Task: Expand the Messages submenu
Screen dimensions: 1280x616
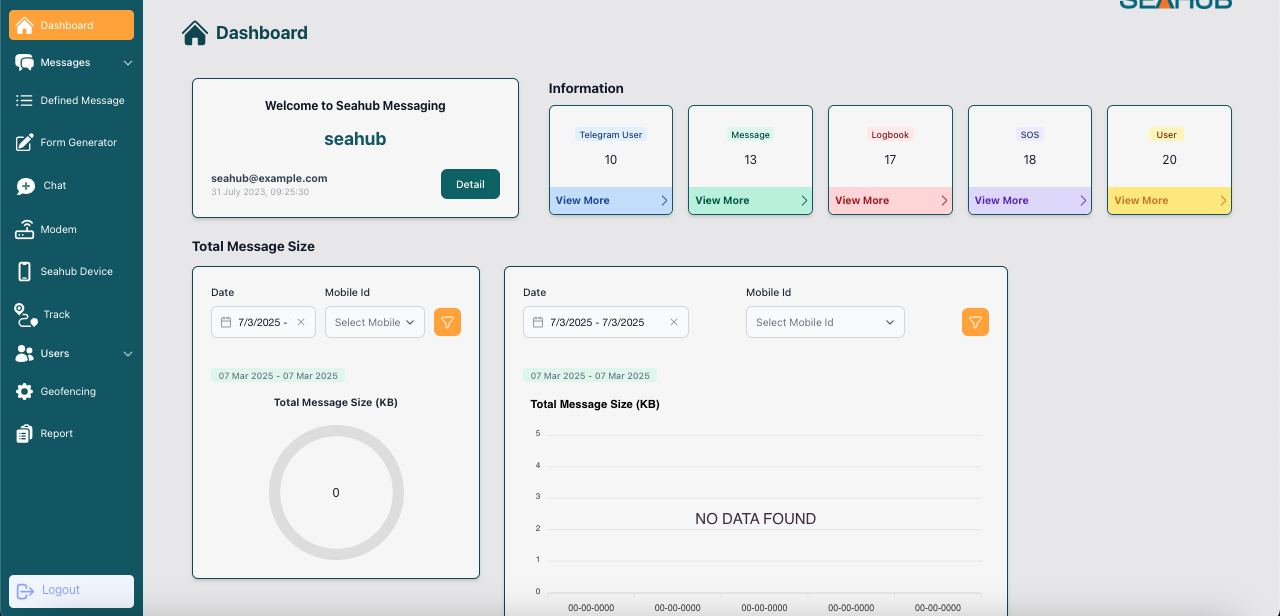Action: click(x=127, y=63)
